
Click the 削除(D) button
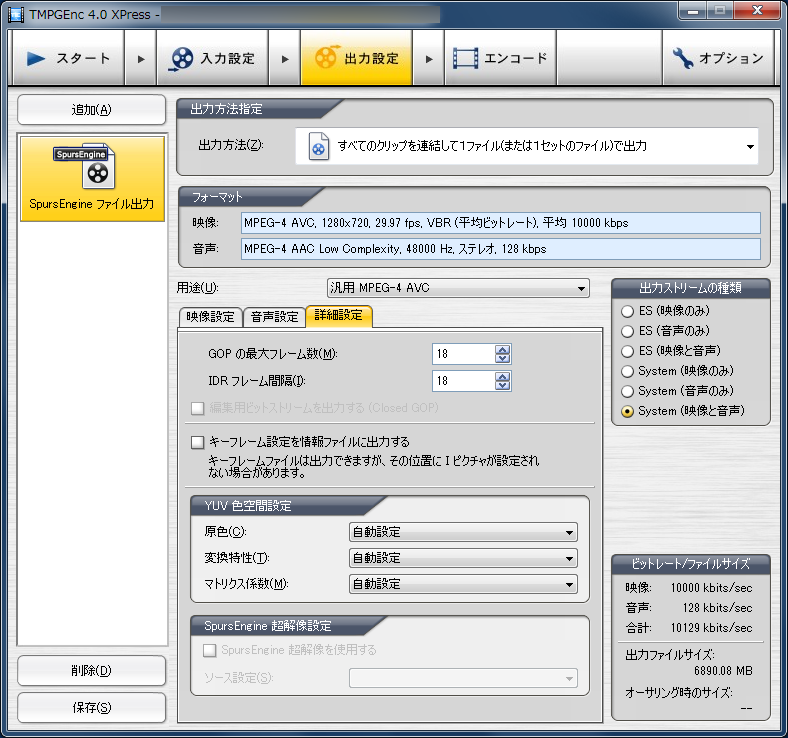click(x=91, y=670)
